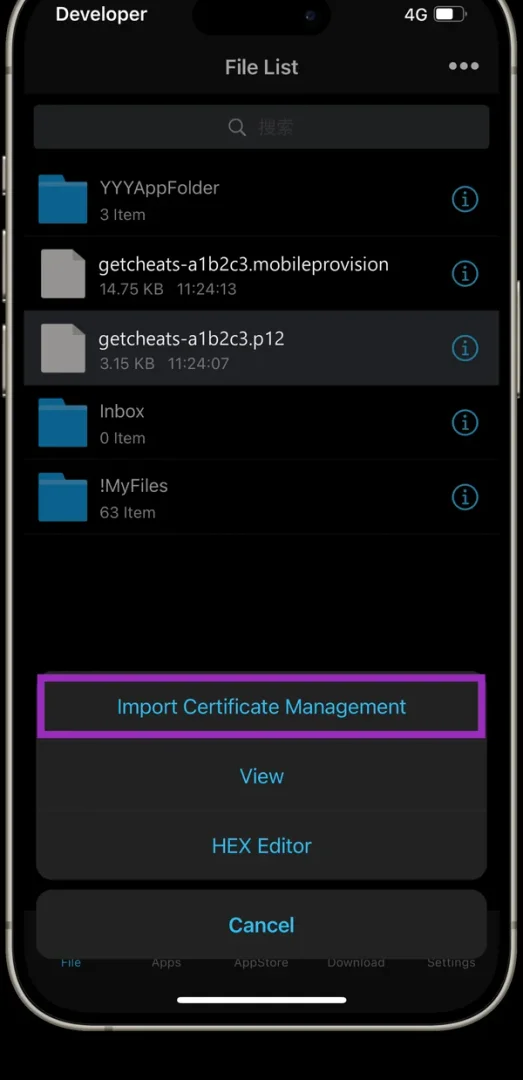Screen dimensions: 523x1080
Task: Open the !MyFiles folder icon
Action: [x=63, y=497]
